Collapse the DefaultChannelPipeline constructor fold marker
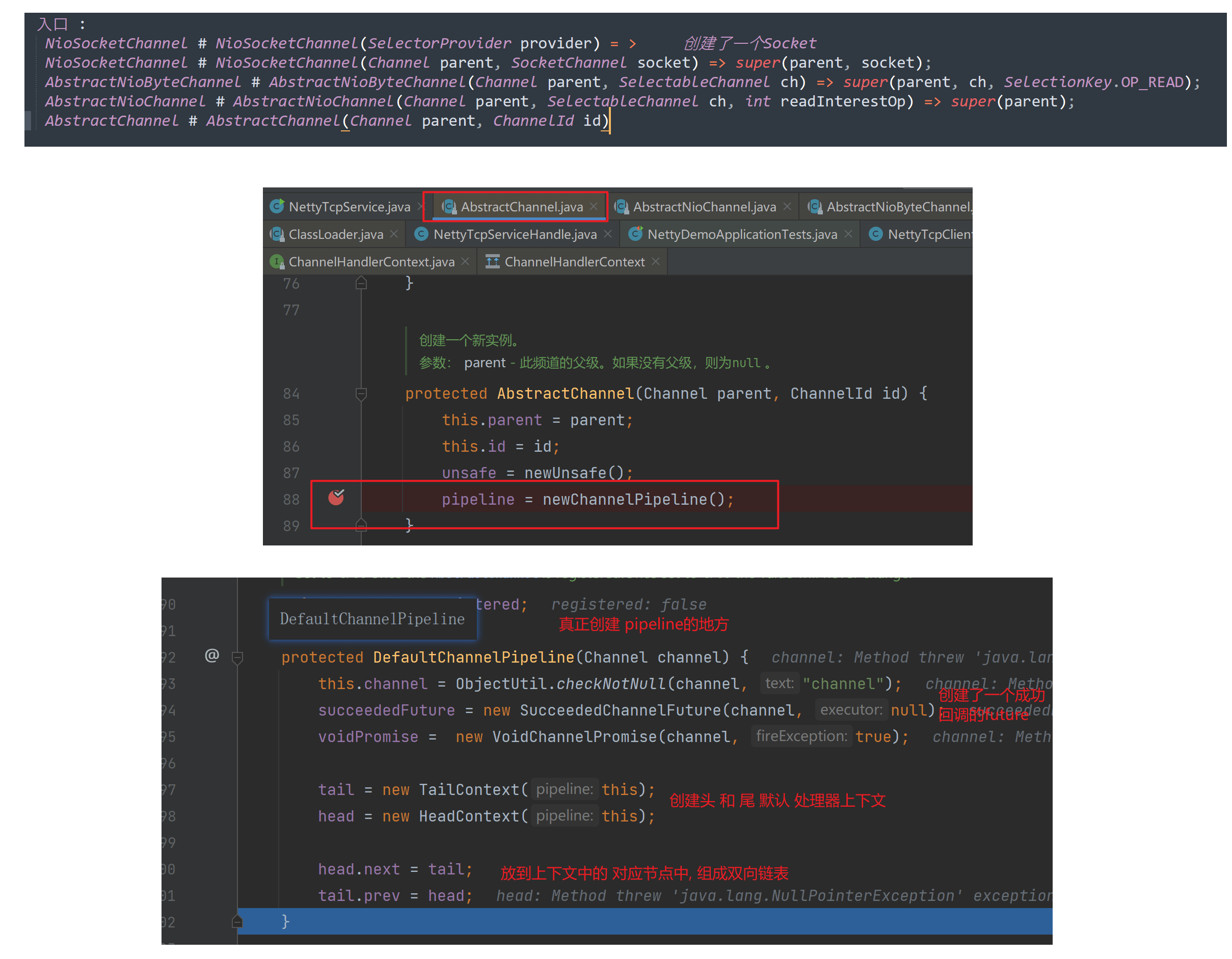 [x=237, y=658]
